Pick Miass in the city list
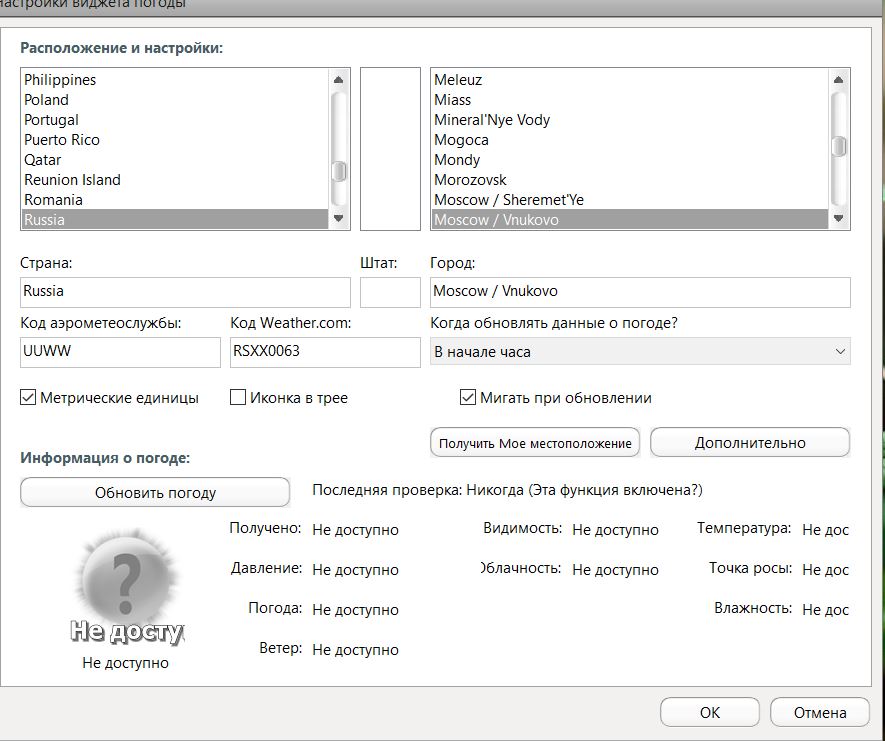 click(x=452, y=100)
